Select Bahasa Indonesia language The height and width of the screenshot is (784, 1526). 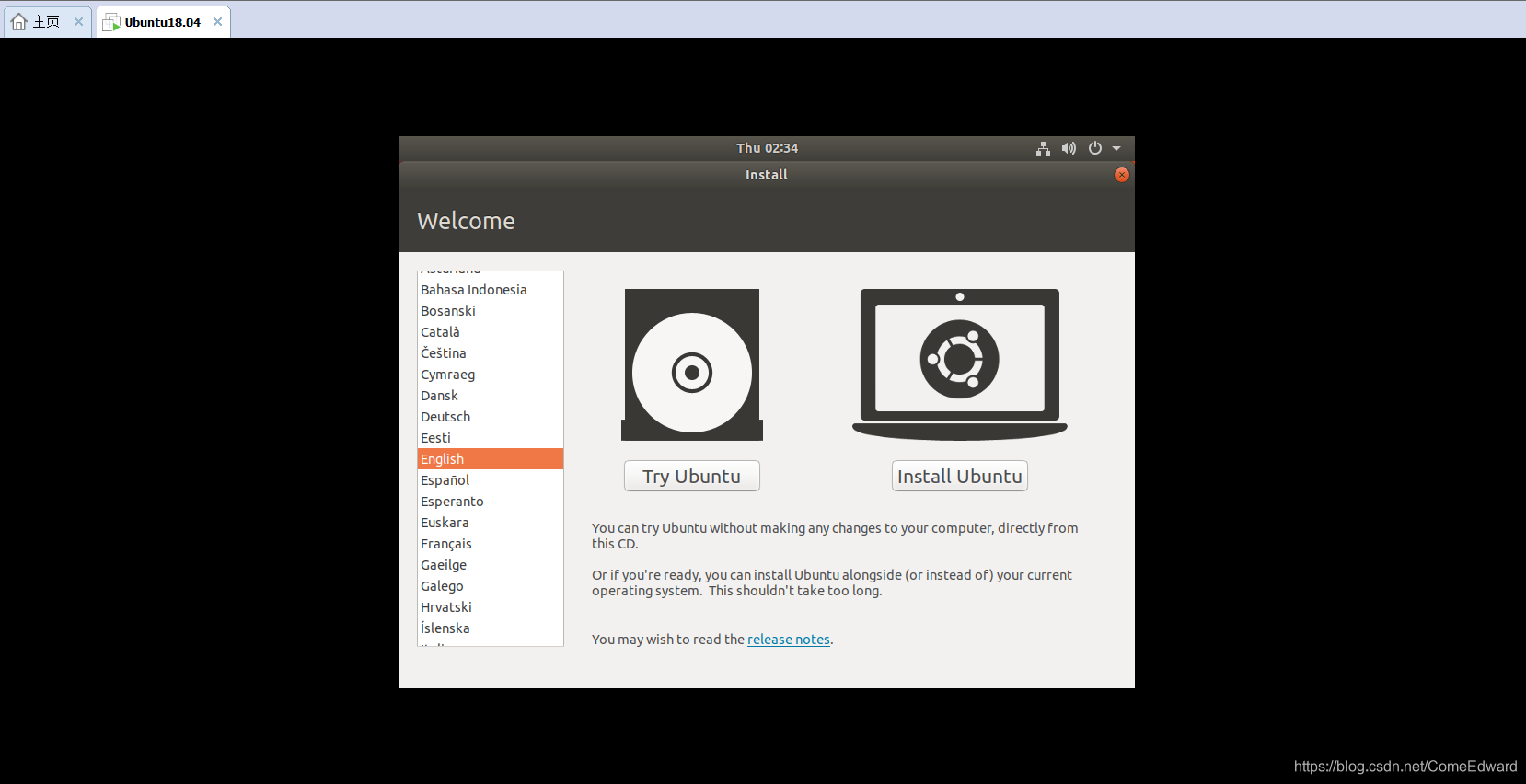tap(491, 290)
